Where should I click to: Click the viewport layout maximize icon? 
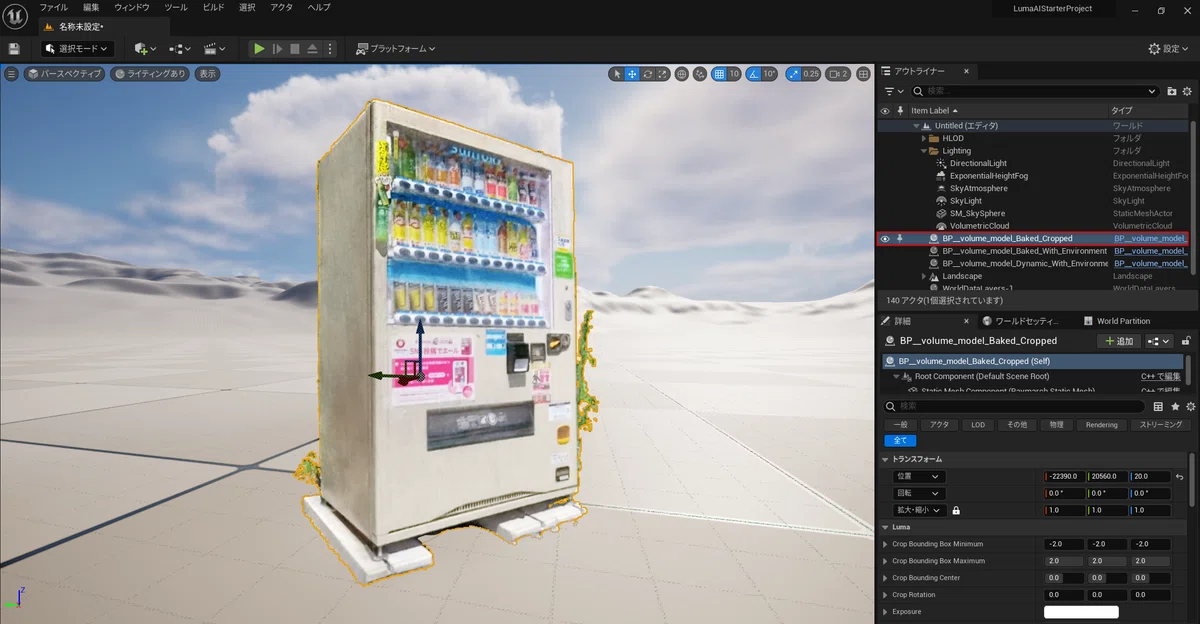(x=863, y=74)
